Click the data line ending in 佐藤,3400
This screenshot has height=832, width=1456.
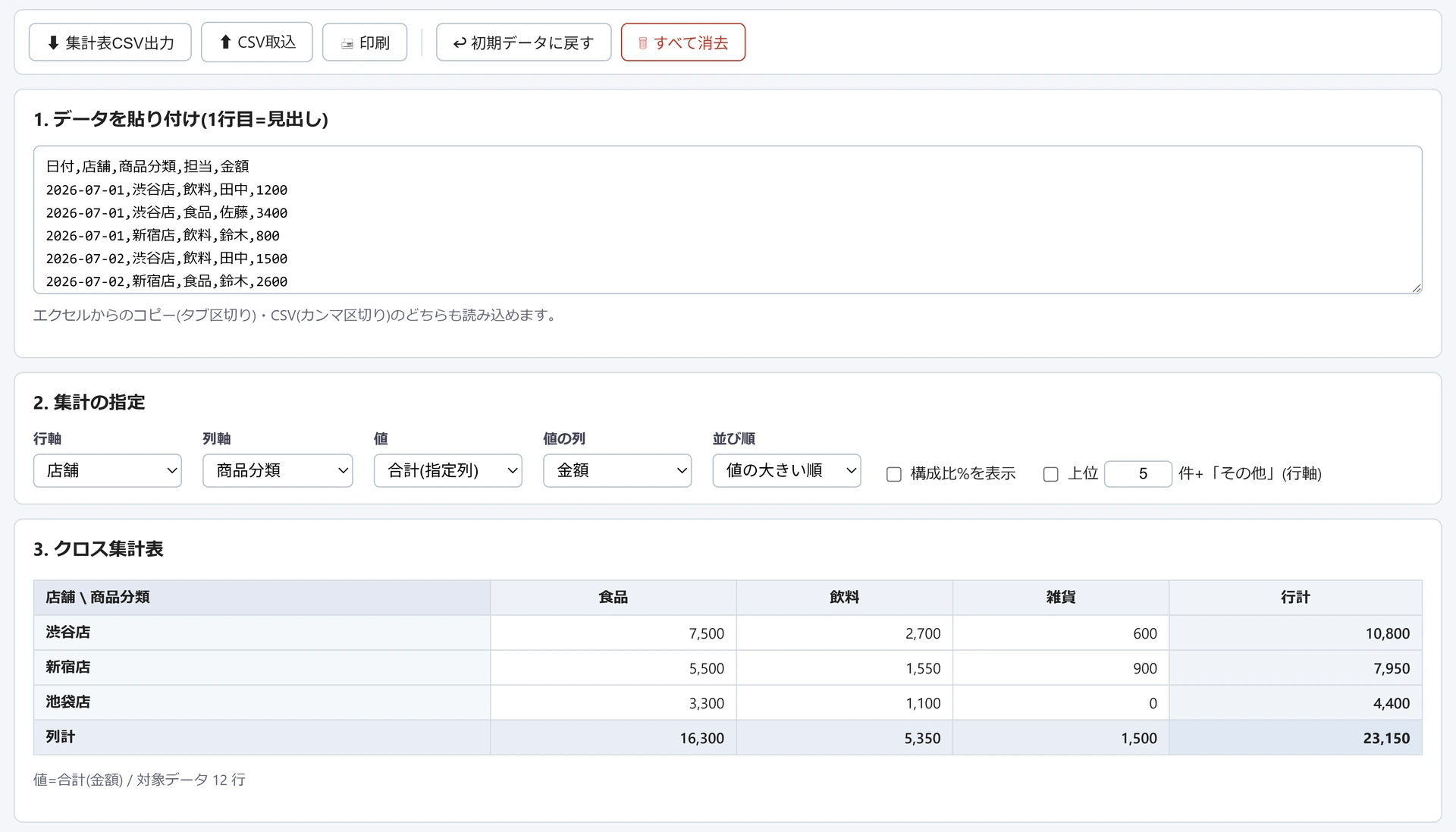pos(166,212)
